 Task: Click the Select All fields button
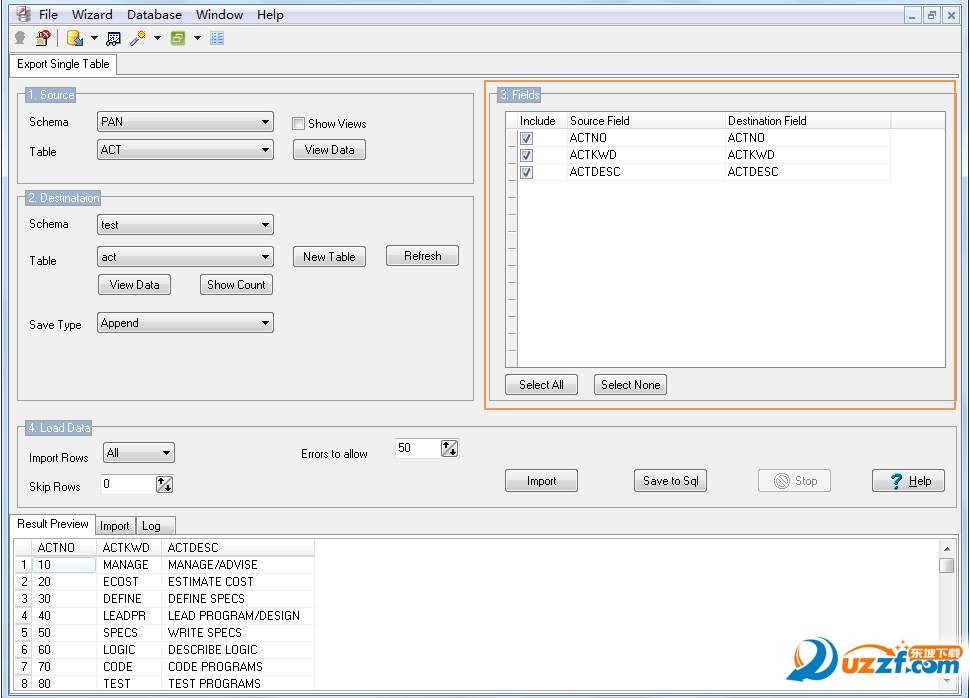coord(541,385)
